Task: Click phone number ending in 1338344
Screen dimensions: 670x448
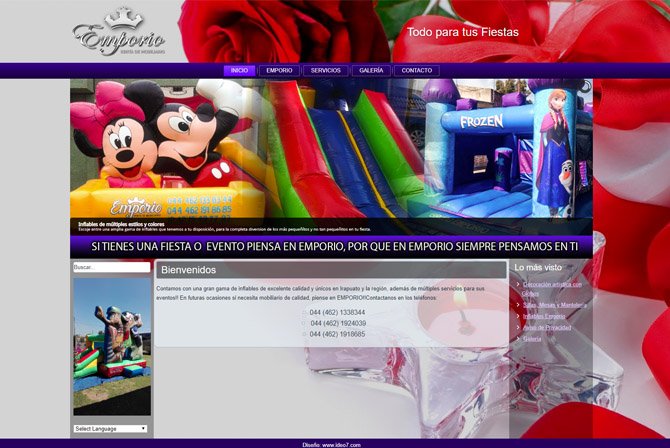Action: click(337, 312)
